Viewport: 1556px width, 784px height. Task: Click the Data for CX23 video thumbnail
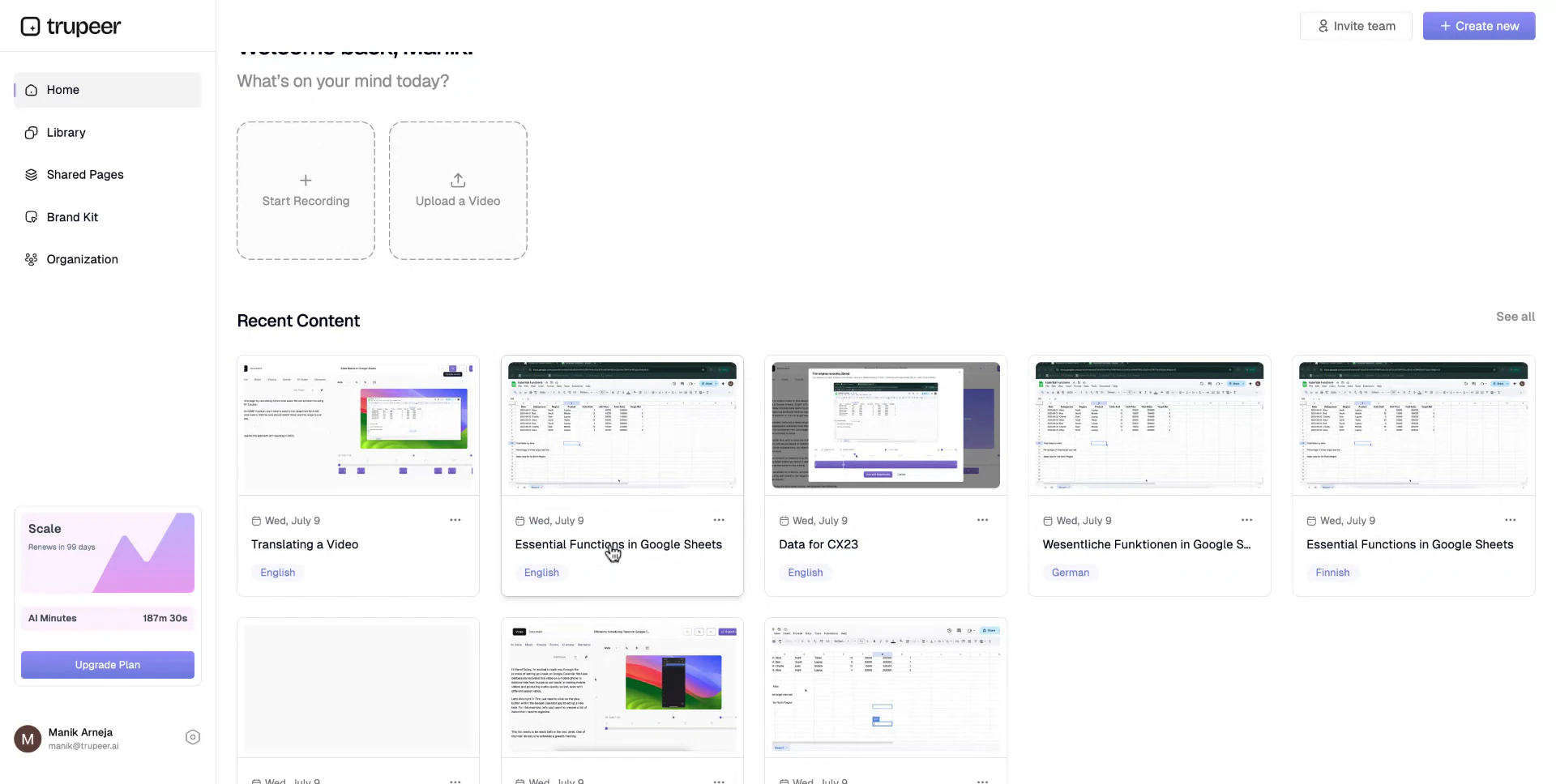pyautogui.click(x=885, y=424)
